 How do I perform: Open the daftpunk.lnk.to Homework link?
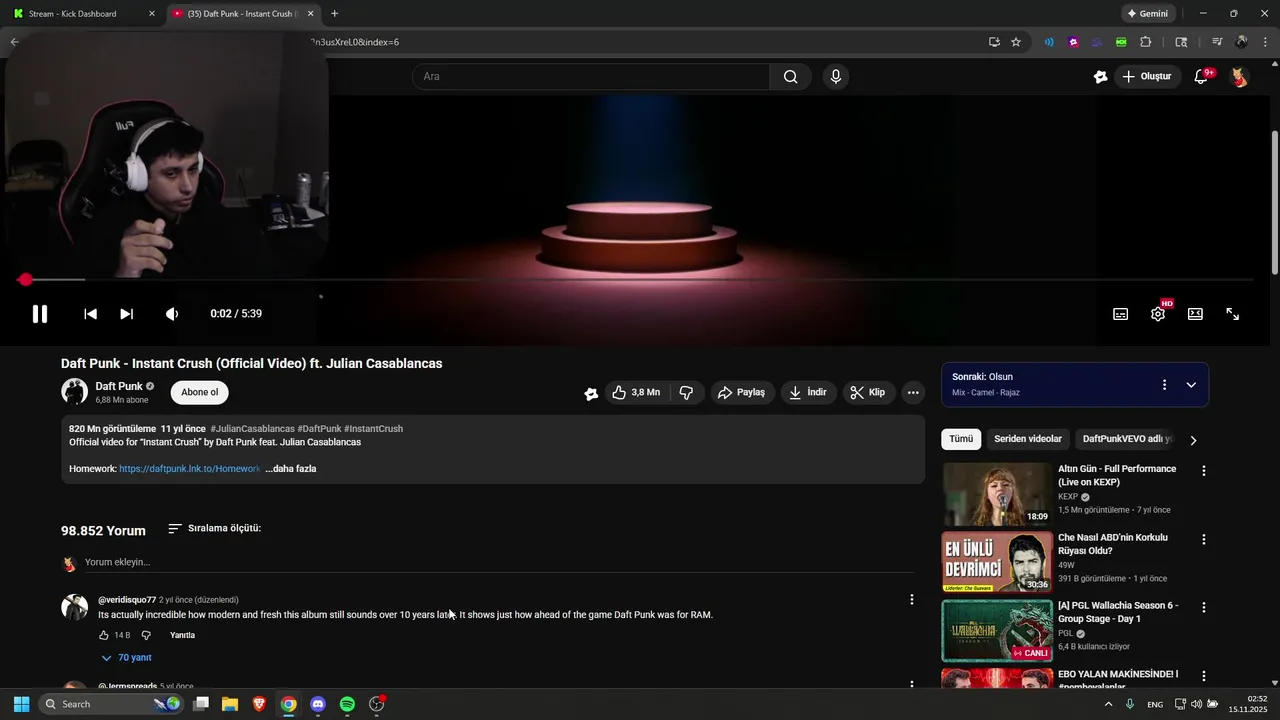189,468
